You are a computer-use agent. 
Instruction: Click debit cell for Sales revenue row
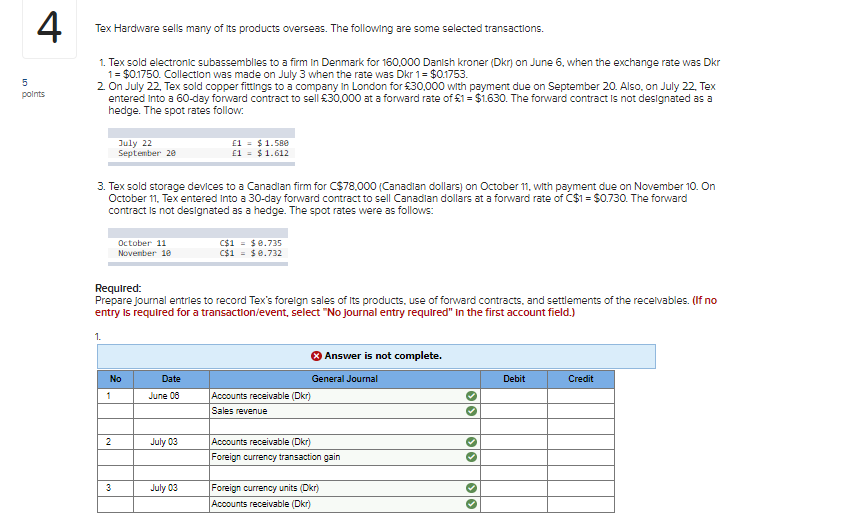pos(513,411)
